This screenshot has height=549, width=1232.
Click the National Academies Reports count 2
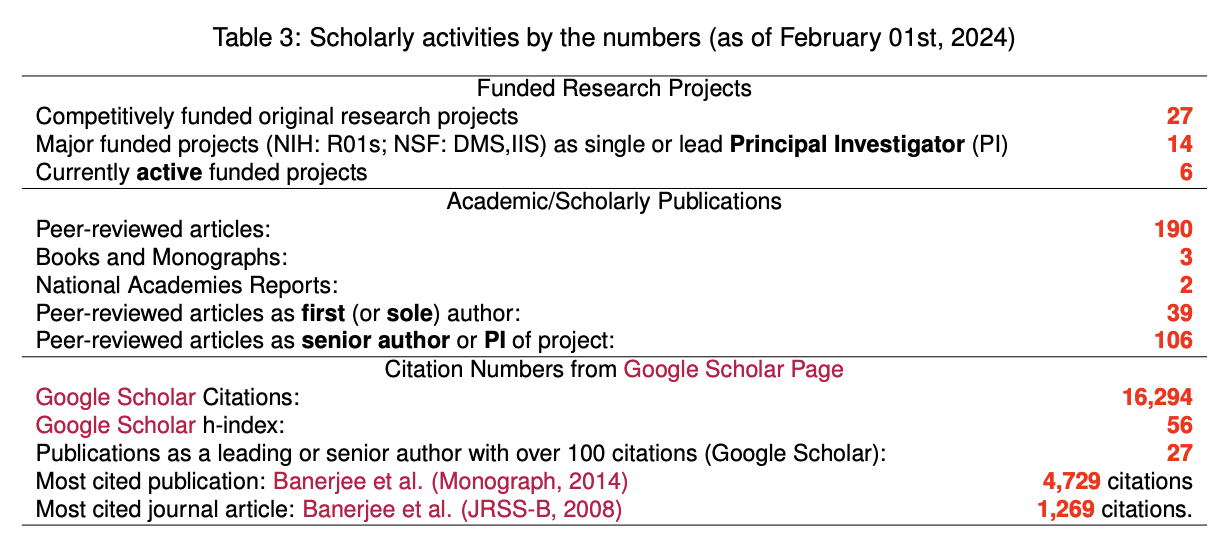pyautogui.click(x=1186, y=285)
